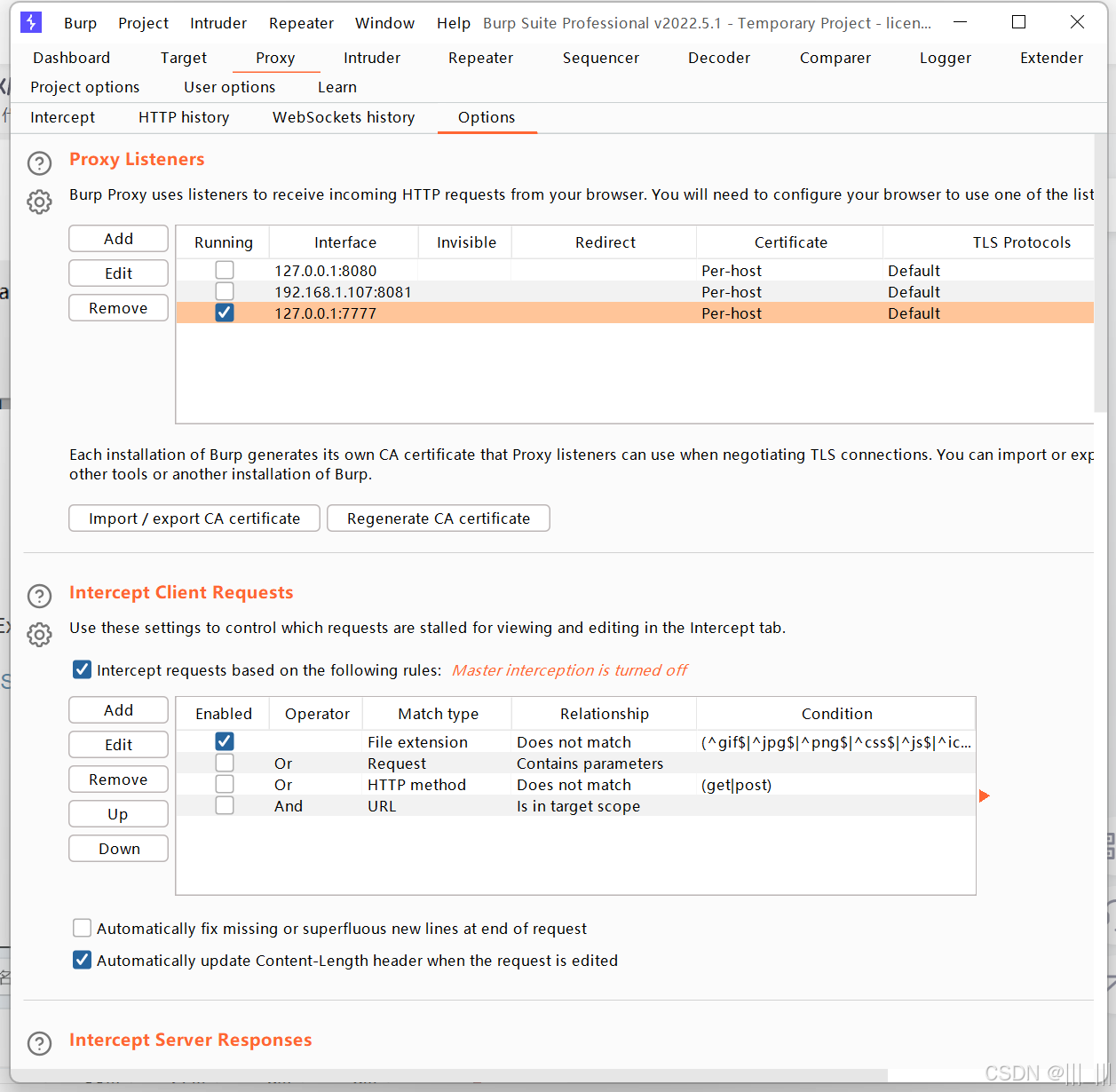Screen dimensions: 1116x1092
Task: Open the Learn tab
Action: pos(337,87)
